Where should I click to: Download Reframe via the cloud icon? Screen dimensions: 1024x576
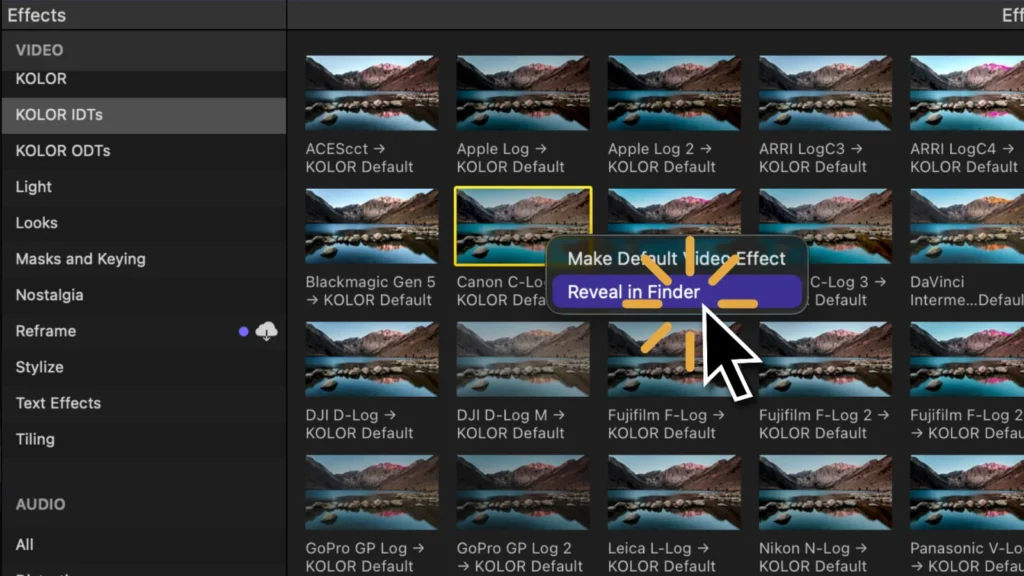(x=266, y=331)
